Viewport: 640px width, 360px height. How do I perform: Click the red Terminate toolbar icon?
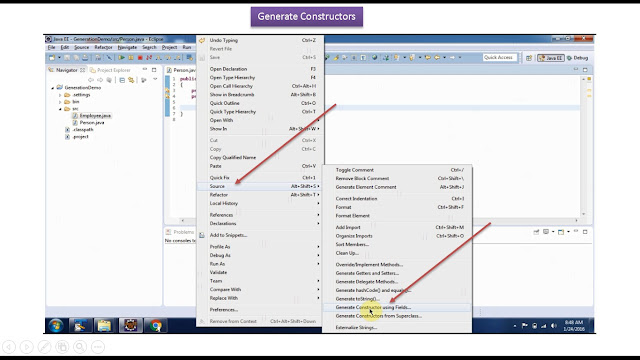click(140, 58)
